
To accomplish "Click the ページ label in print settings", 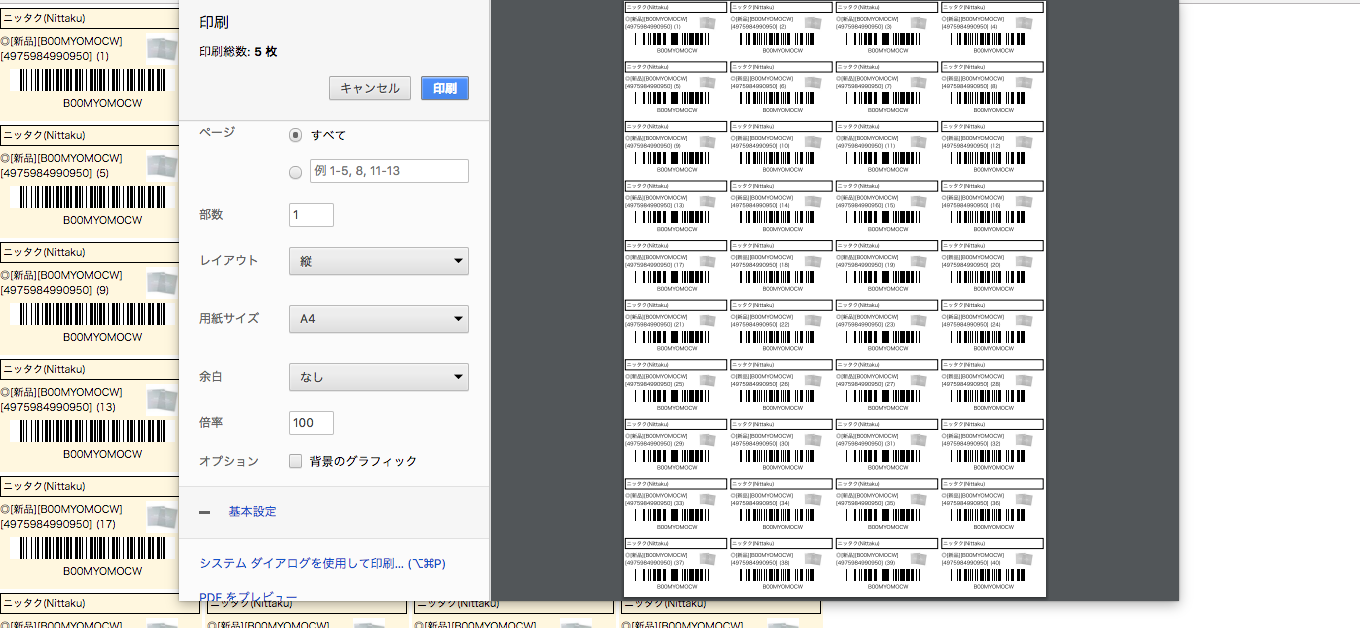I will pyautogui.click(x=217, y=132).
